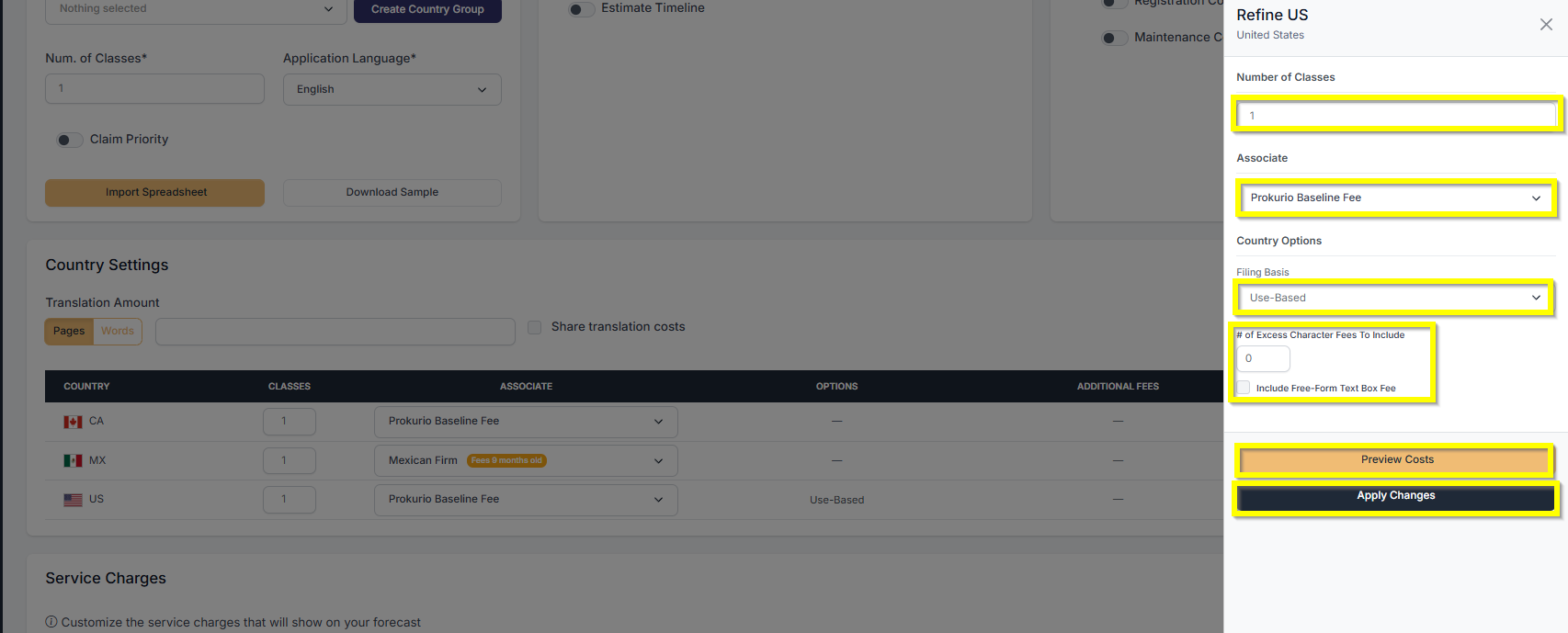Toggle the Claim Priority switch
Screen dimensions: 1568x633
(69, 140)
